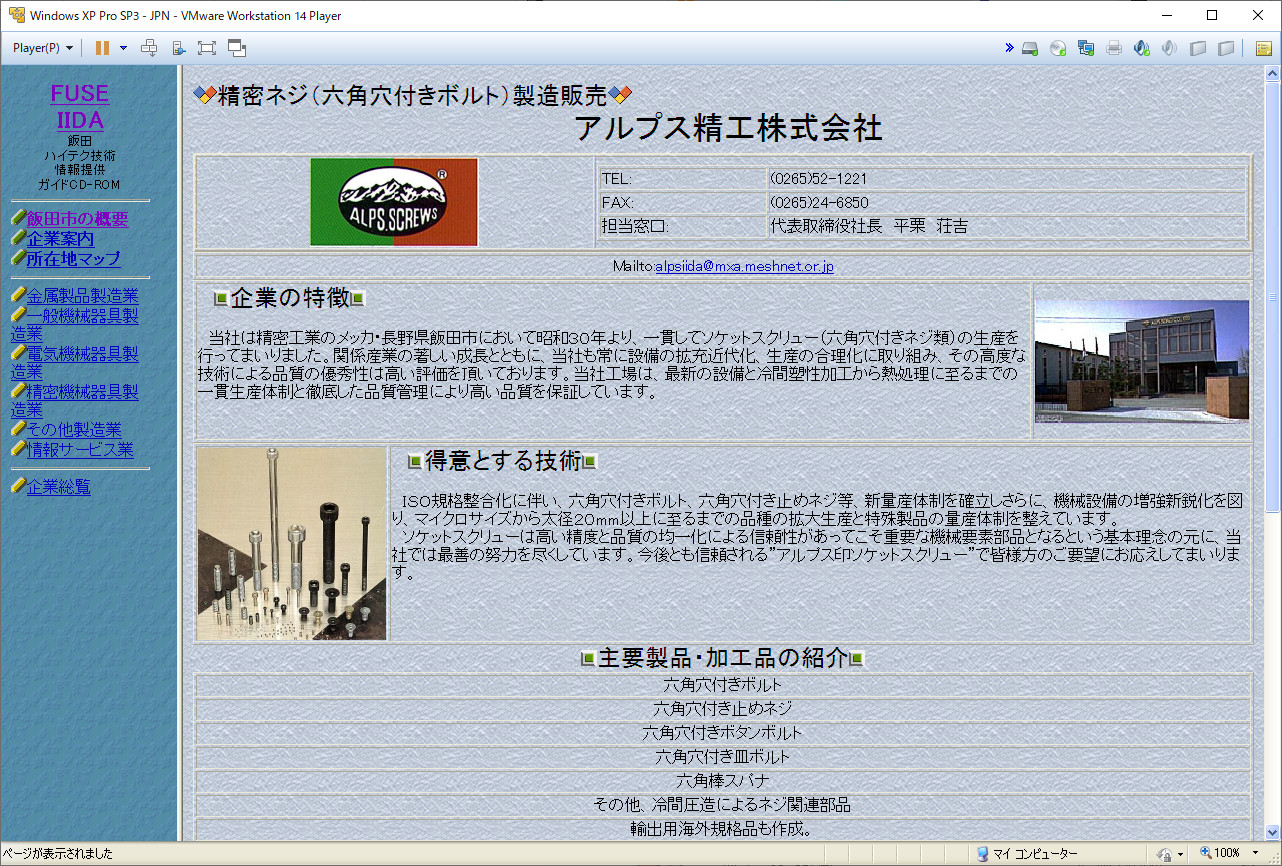Screen dimensions: 1282x866
Task: Click the マイ コンピューター security zone in the status bar
Action: pos(1027,854)
